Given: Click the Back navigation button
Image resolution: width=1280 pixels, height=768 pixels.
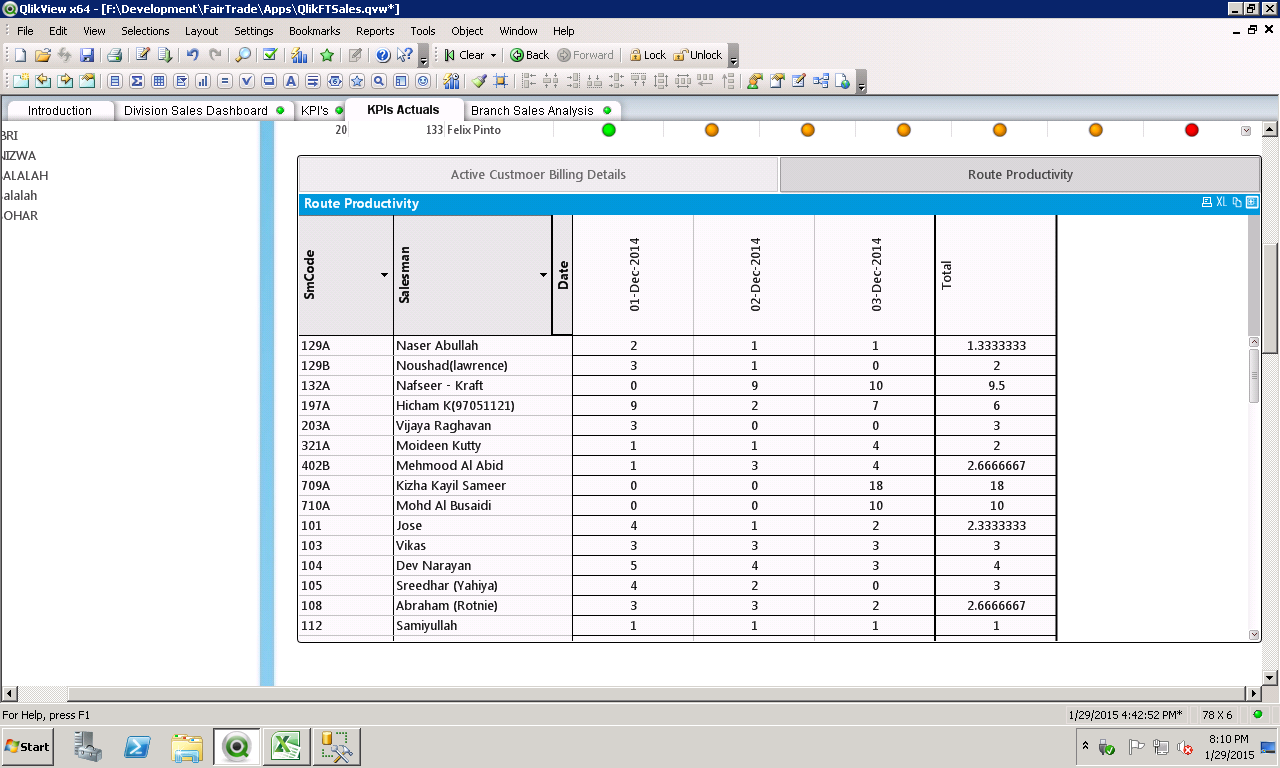Looking at the screenshot, I should pyautogui.click(x=529, y=55).
